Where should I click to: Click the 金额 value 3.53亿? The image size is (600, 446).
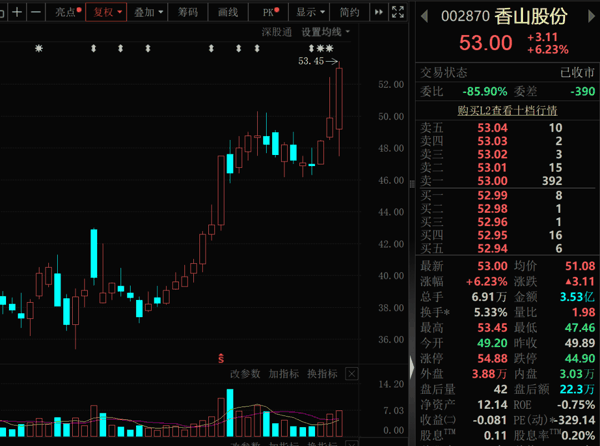coord(577,297)
